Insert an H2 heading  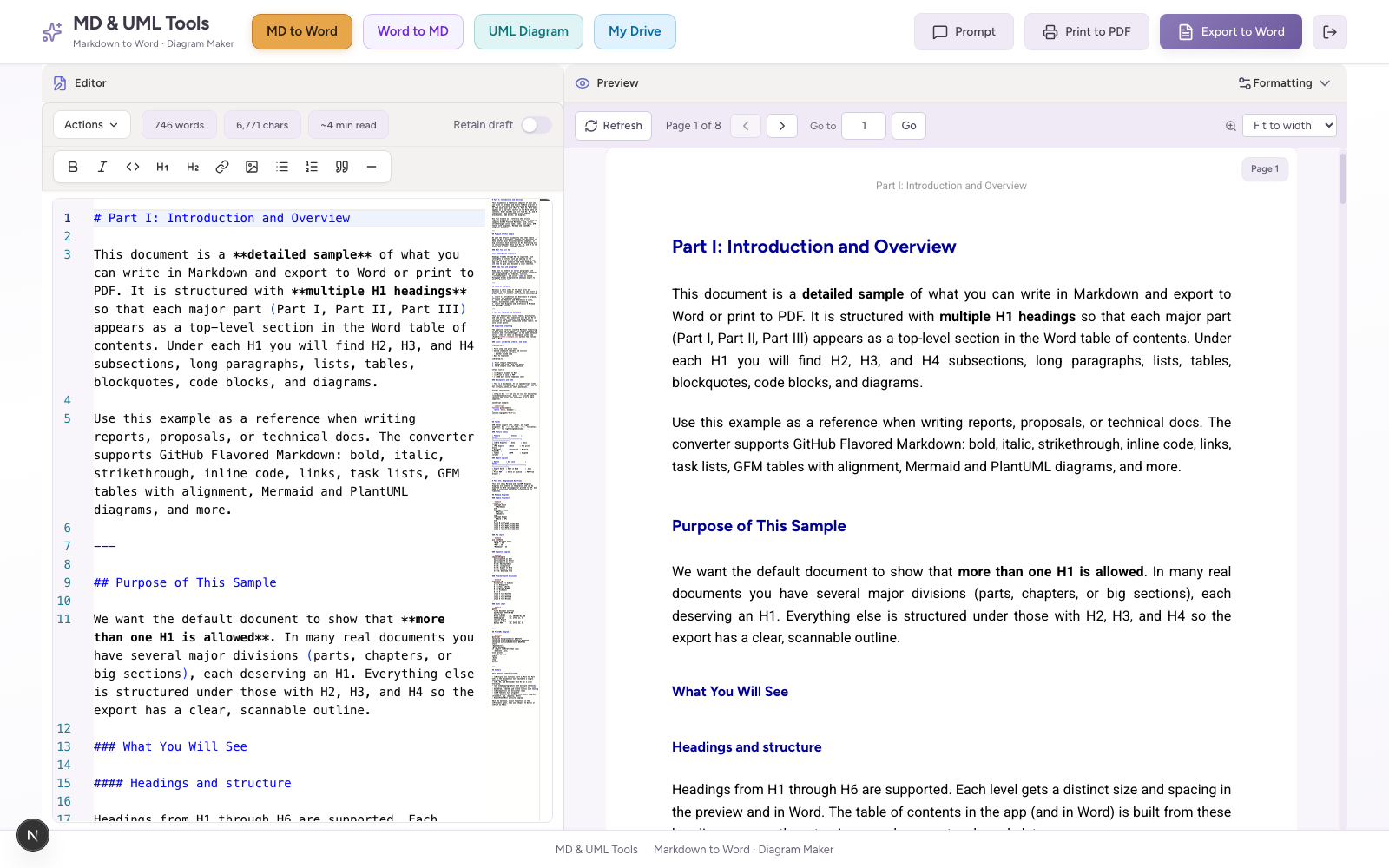[x=193, y=167]
